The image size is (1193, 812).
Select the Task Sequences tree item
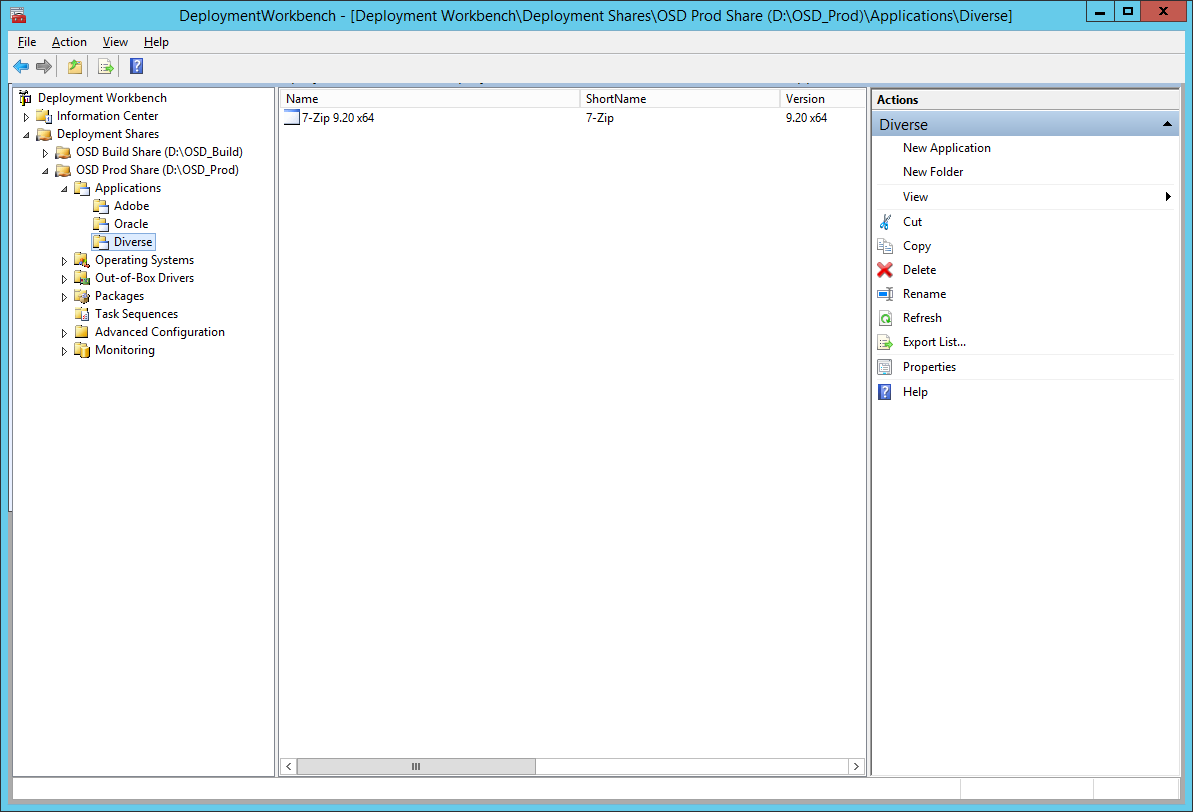pyautogui.click(x=136, y=314)
